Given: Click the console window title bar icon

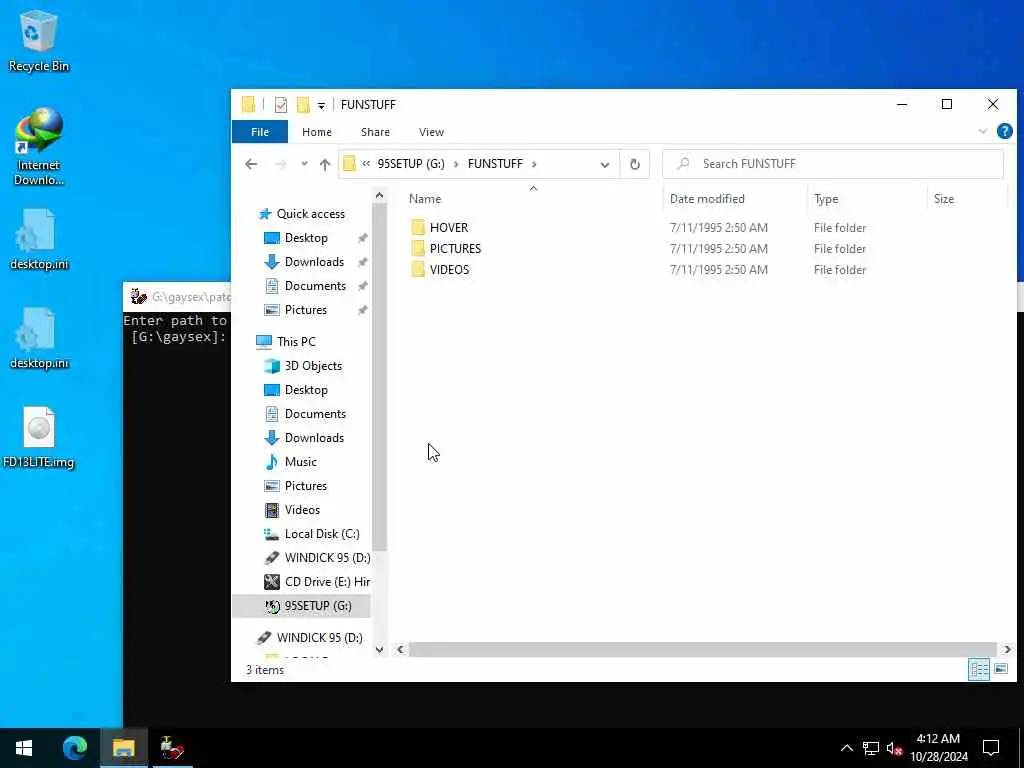Looking at the screenshot, I should (x=138, y=296).
